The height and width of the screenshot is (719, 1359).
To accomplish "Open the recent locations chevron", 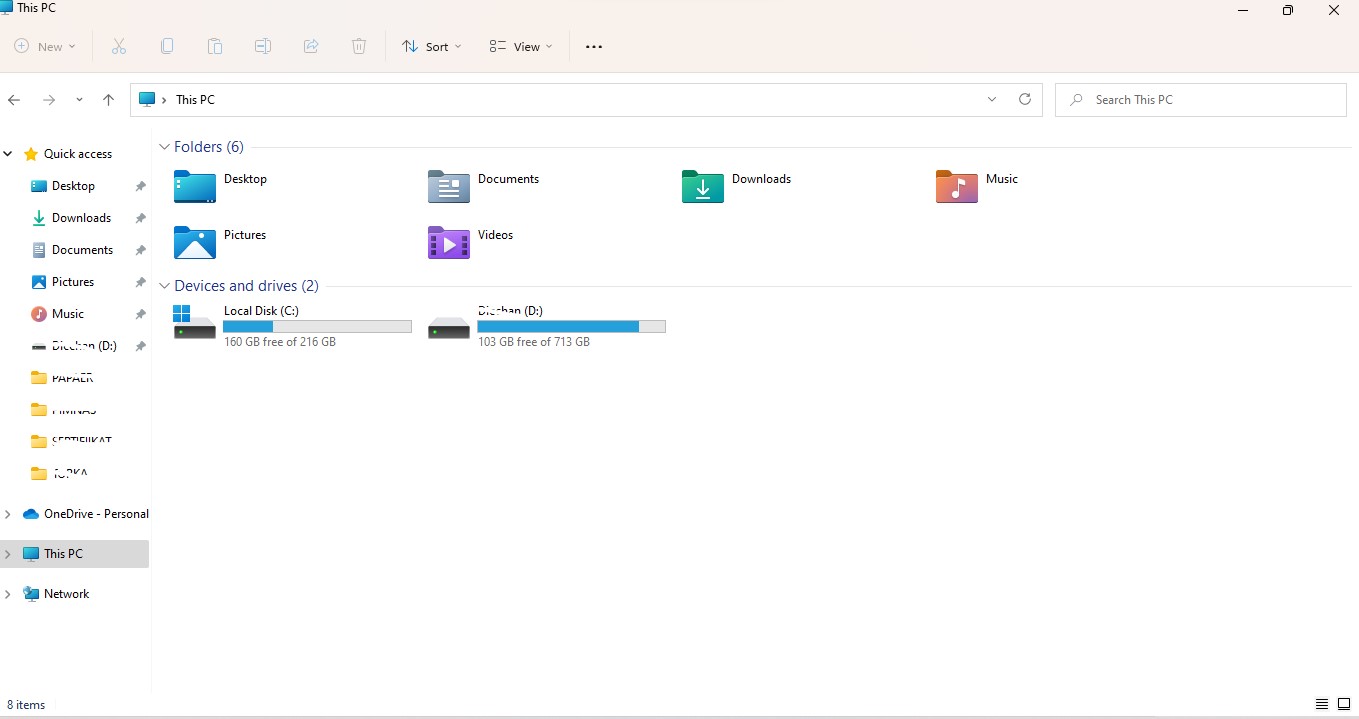I will click(79, 100).
